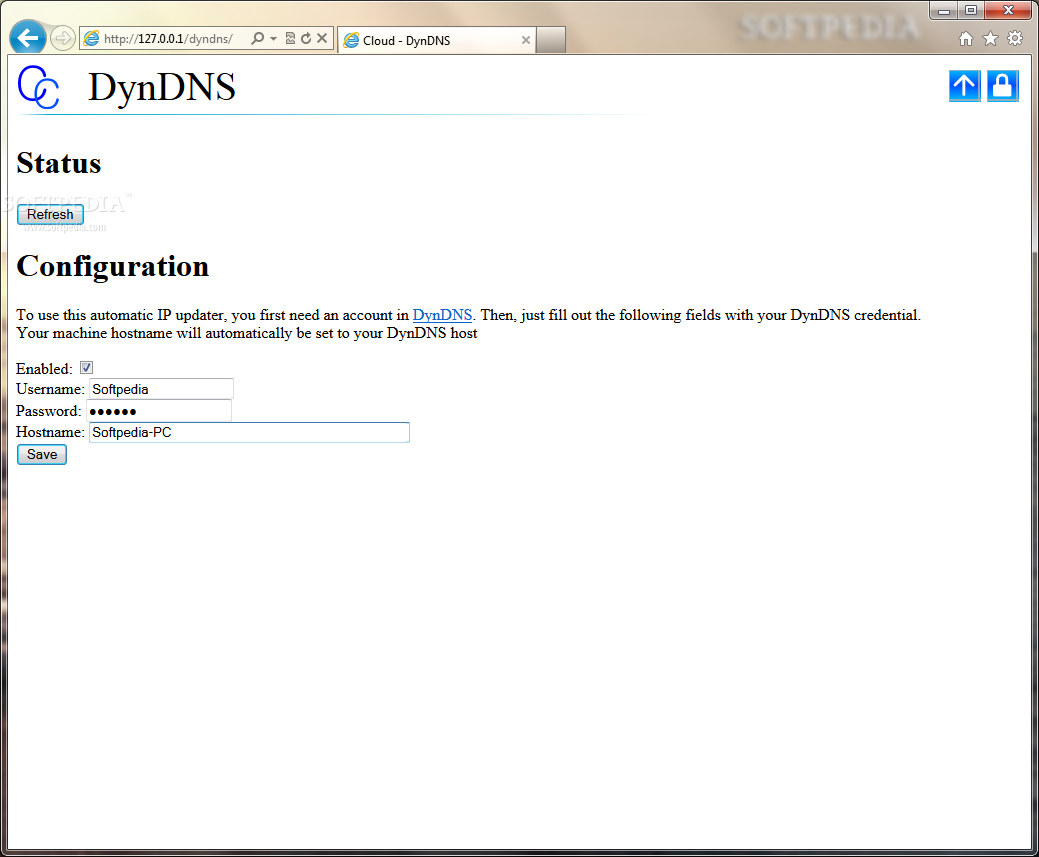The height and width of the screenshot is (857, 1039).
Task: Go back with the browser Back arrow
Action: pos(28,38)
